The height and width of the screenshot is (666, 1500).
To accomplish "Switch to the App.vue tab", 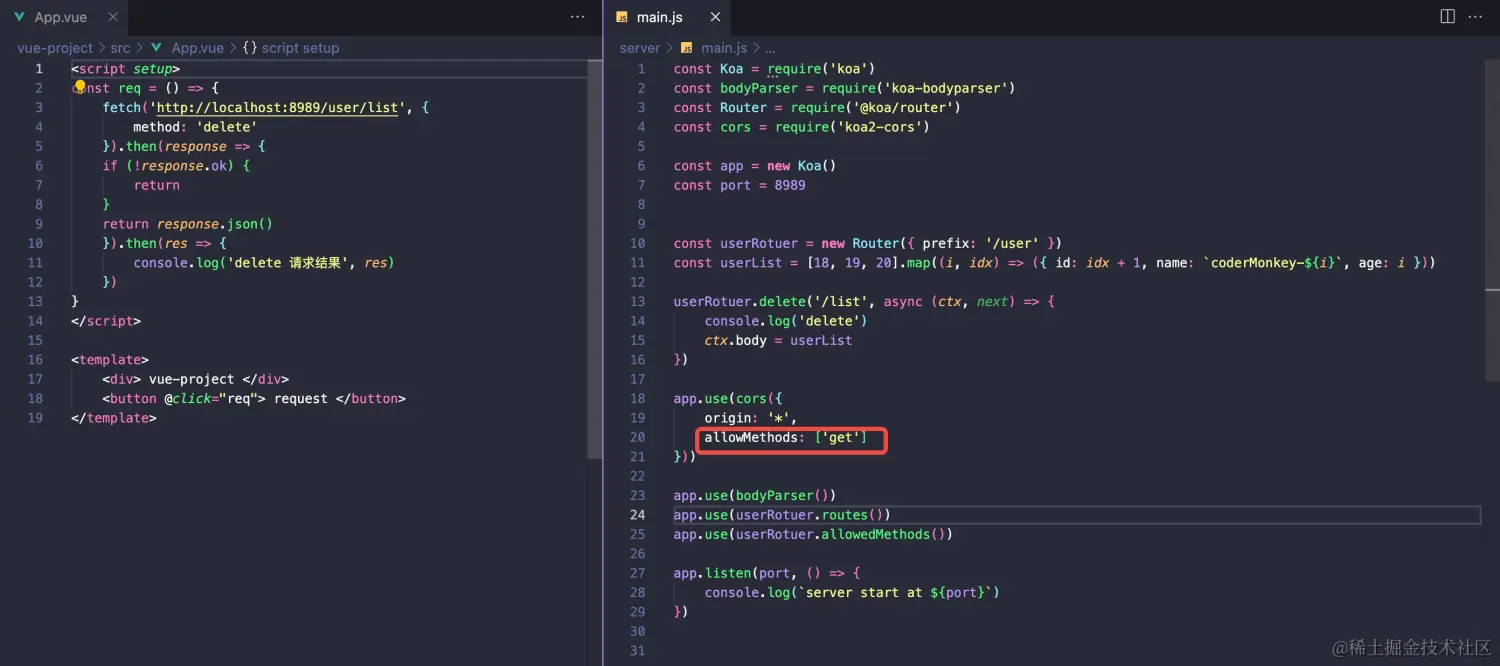I will [61, 17].
